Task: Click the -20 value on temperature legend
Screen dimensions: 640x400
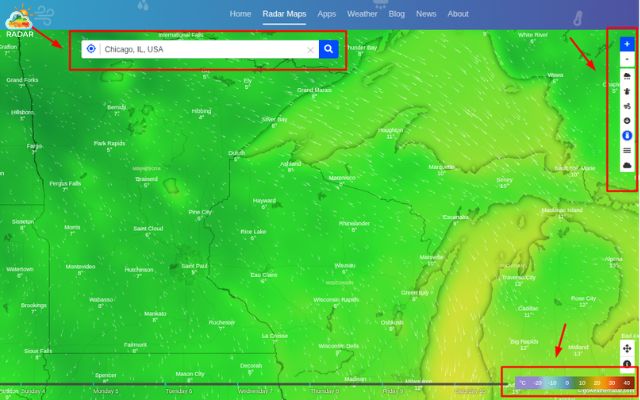Action: 538,383
